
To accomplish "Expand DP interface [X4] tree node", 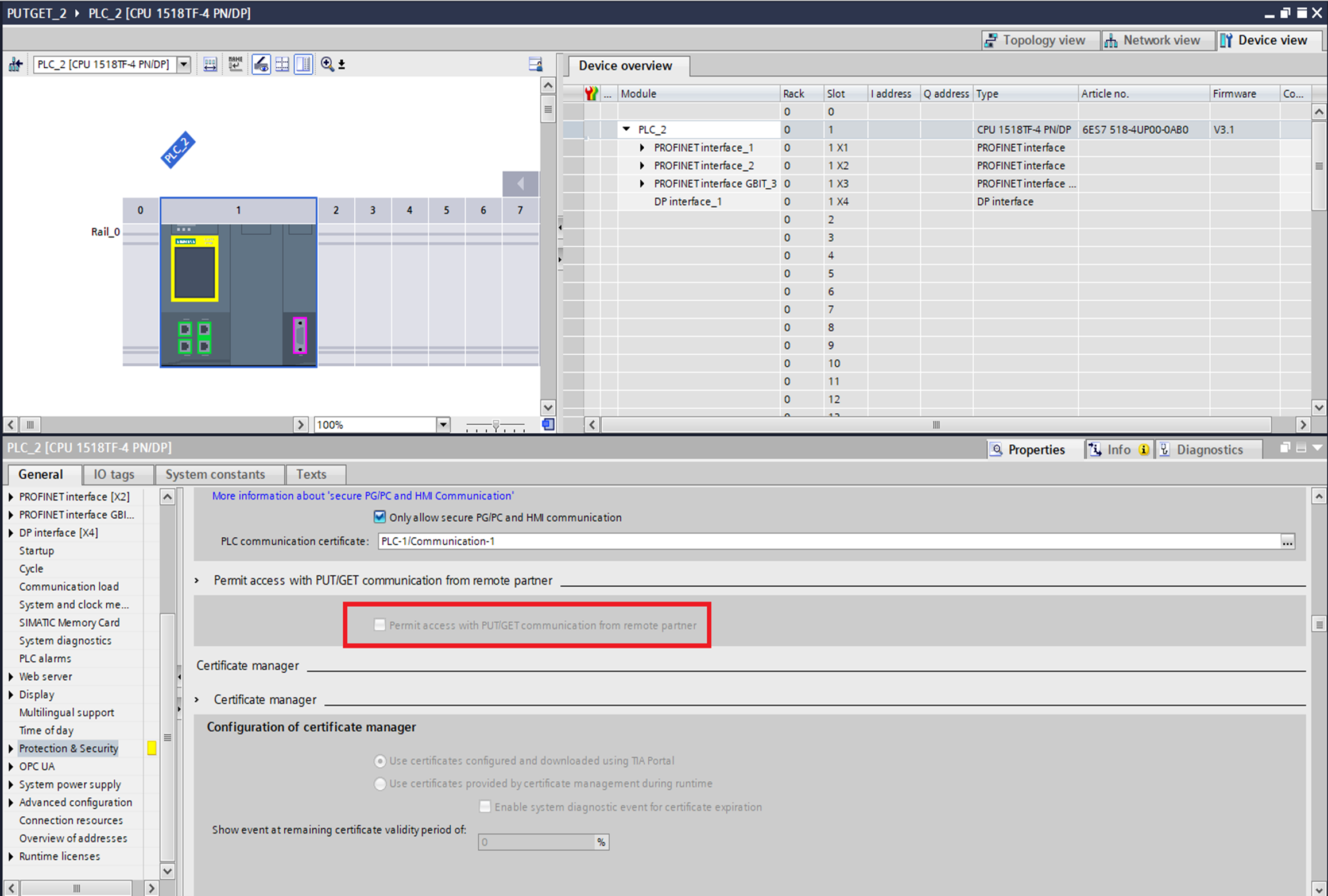I will [11, 533].
